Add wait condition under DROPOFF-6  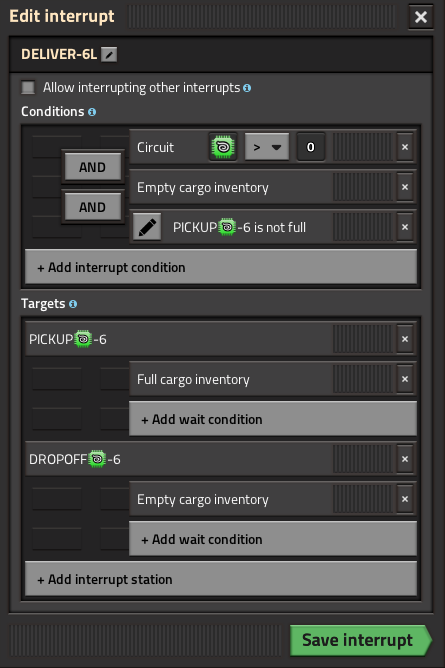tap(273, 539)
